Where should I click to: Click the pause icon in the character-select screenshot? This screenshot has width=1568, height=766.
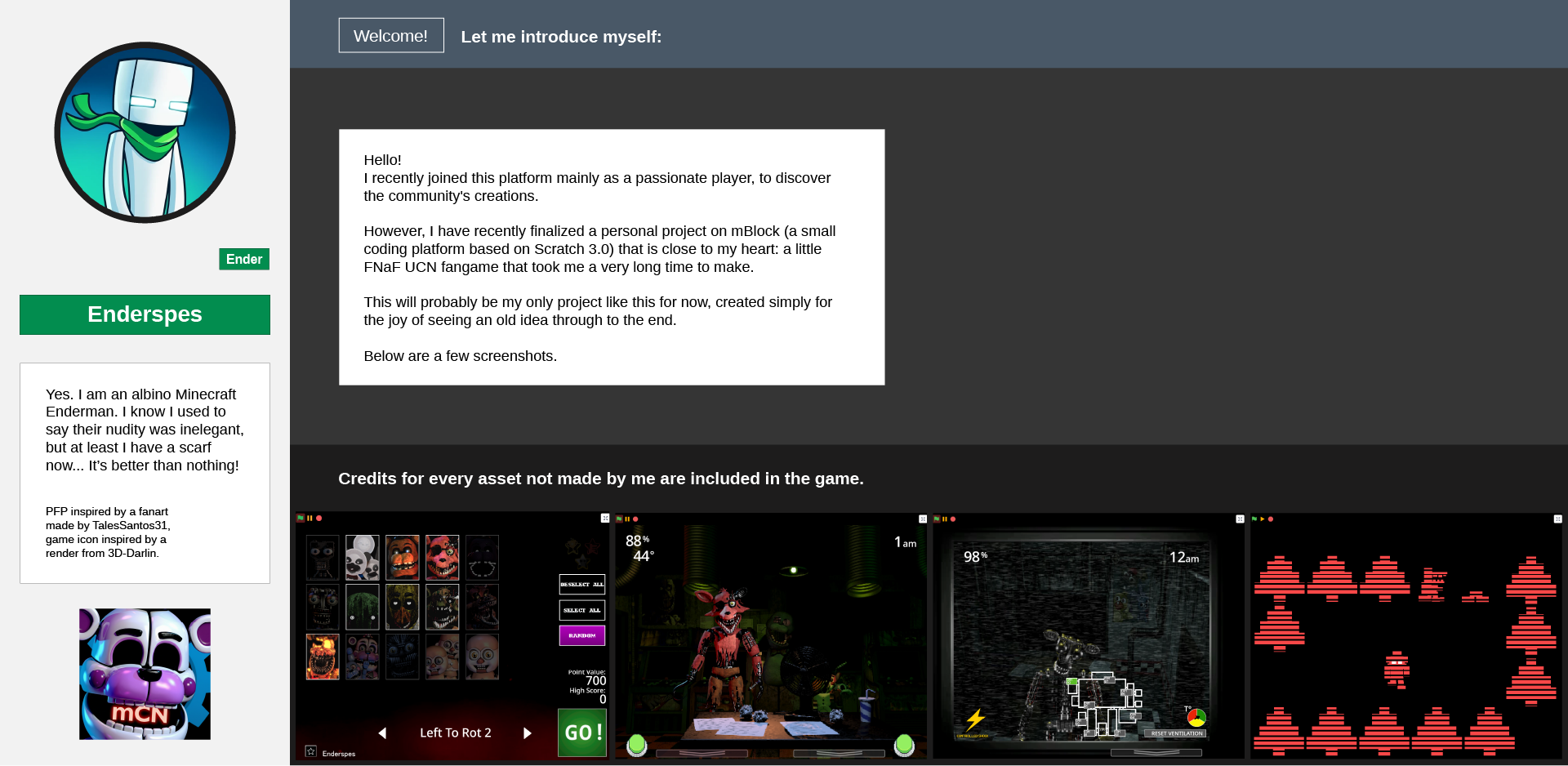310,519
